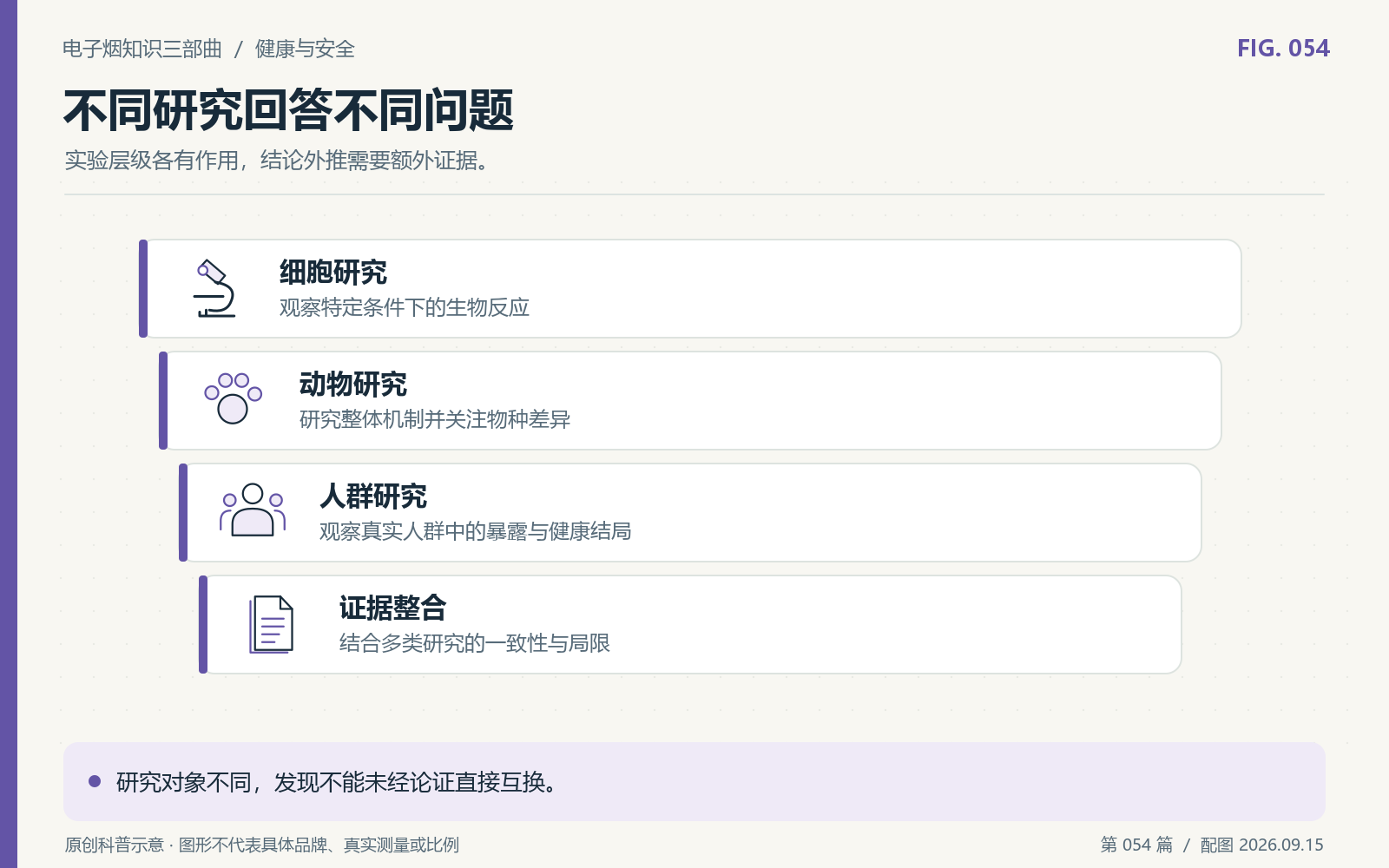This screenshot has width=1389, height=868.
Task: Select the paw print icon beside 动物研究
Action: (x=233, y=399)
